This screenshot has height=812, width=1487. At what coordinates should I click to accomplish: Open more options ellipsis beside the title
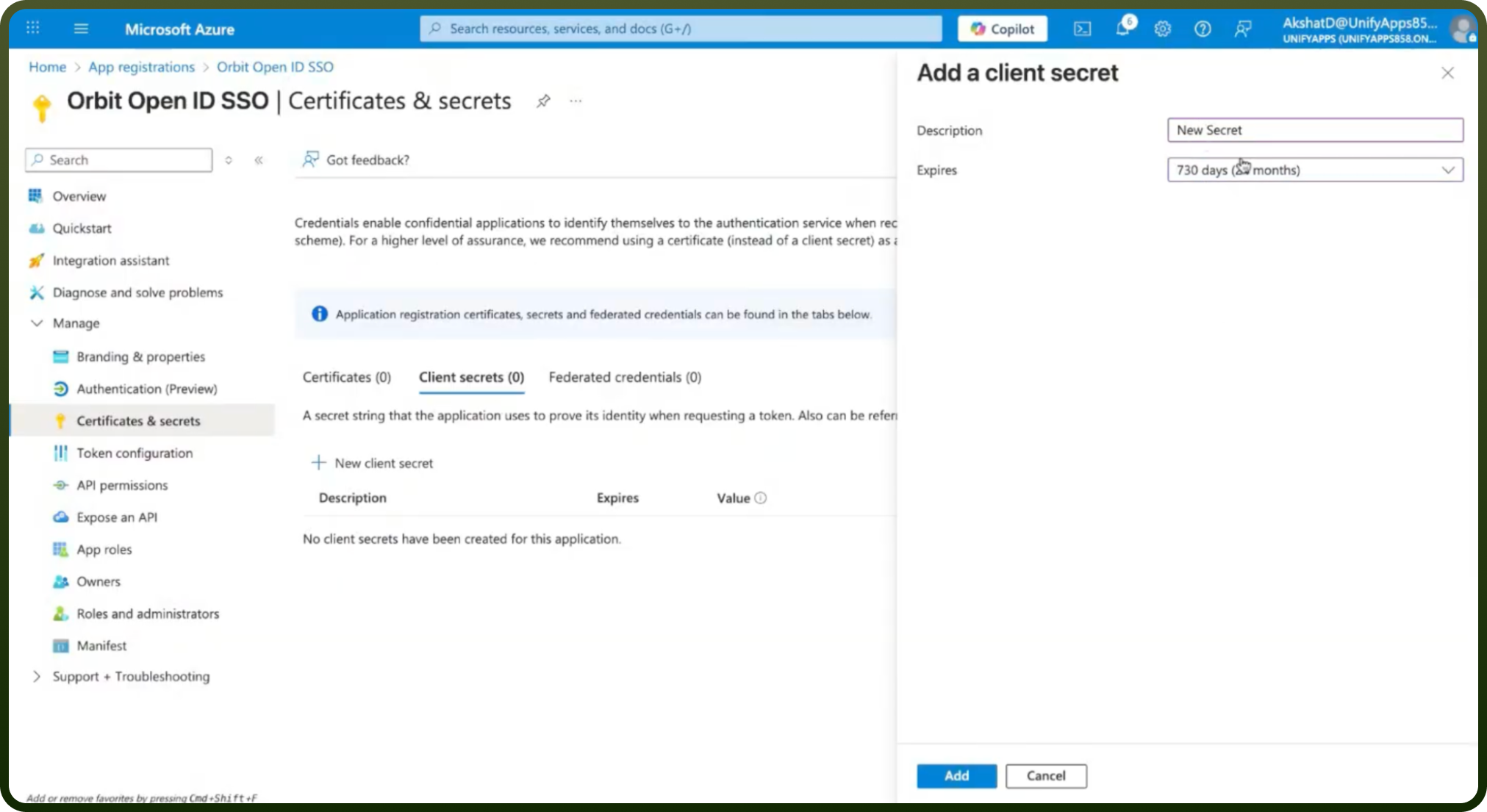576,101
